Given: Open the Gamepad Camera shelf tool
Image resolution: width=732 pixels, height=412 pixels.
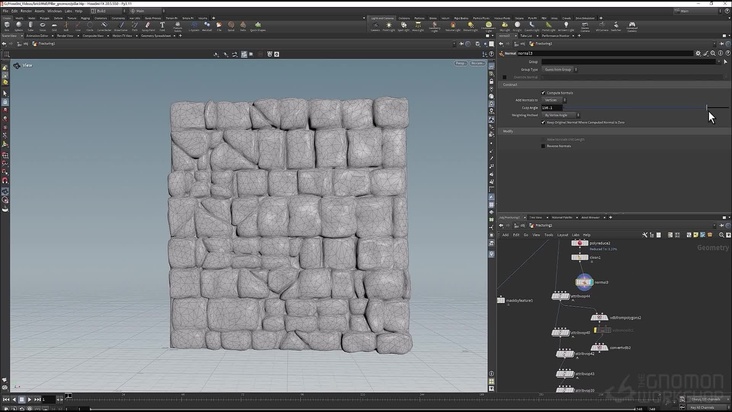Looking at the screenshot, I should 632,27.
